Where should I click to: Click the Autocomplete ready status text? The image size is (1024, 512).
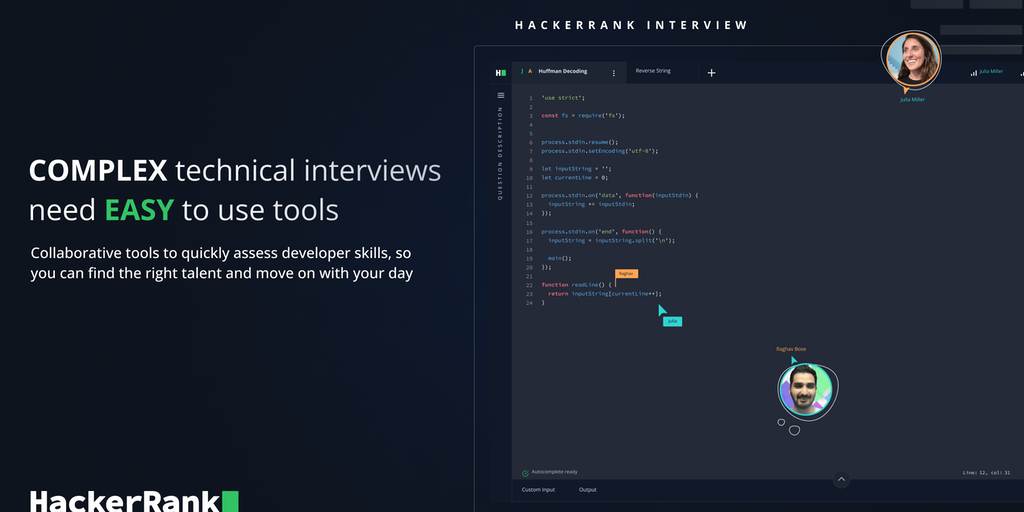coord(554,472)
